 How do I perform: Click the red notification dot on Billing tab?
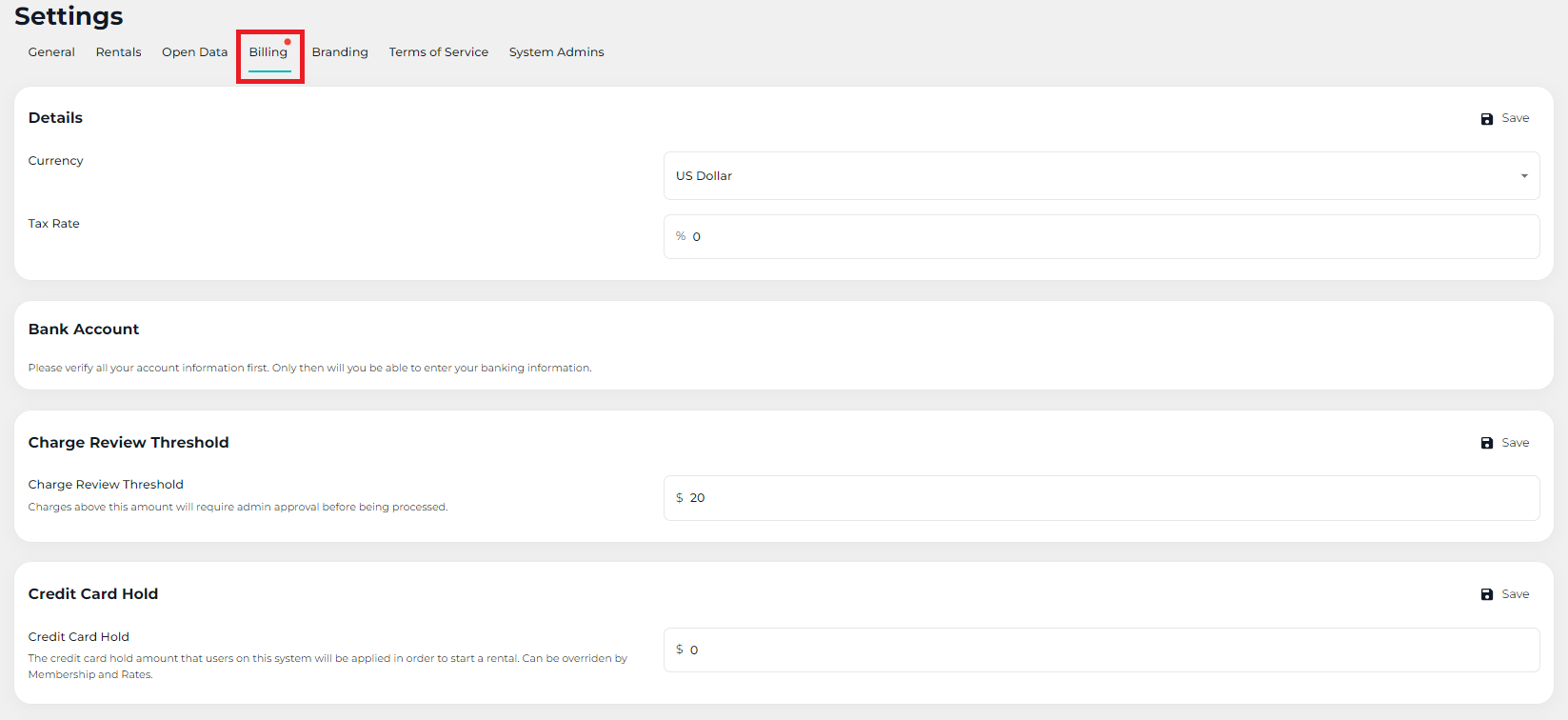(288, 42)
